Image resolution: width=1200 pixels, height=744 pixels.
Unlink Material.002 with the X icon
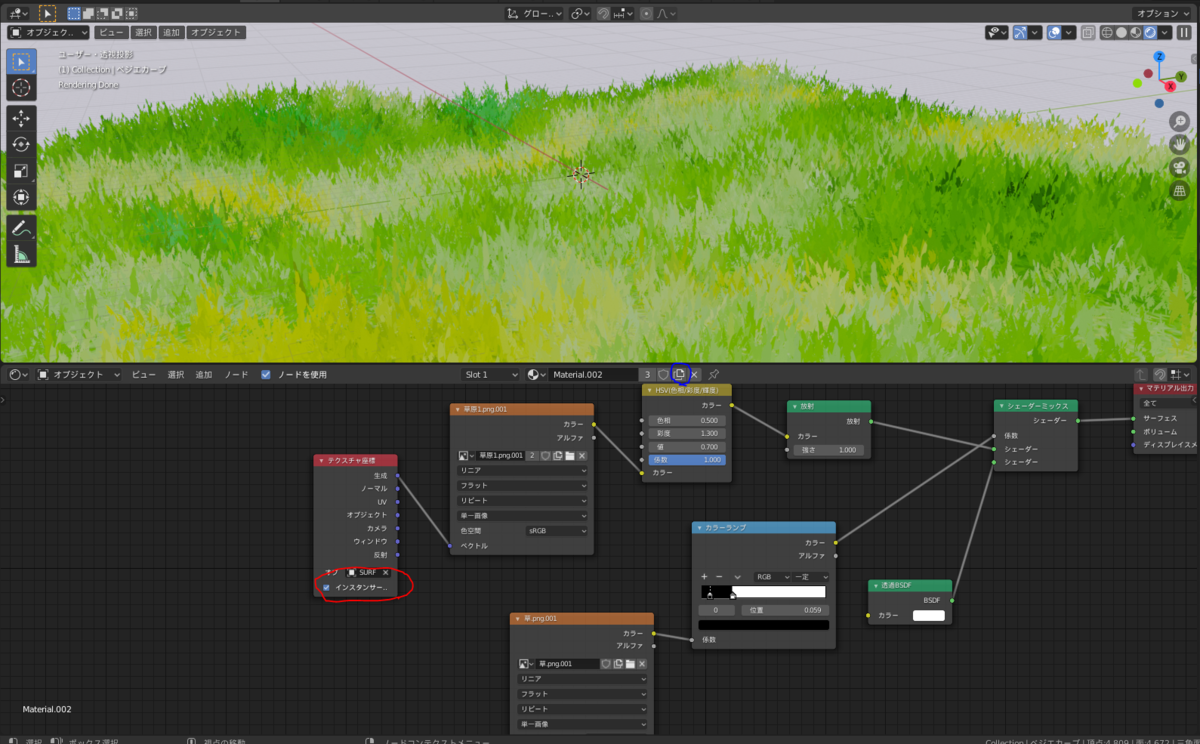pos(694,374)
